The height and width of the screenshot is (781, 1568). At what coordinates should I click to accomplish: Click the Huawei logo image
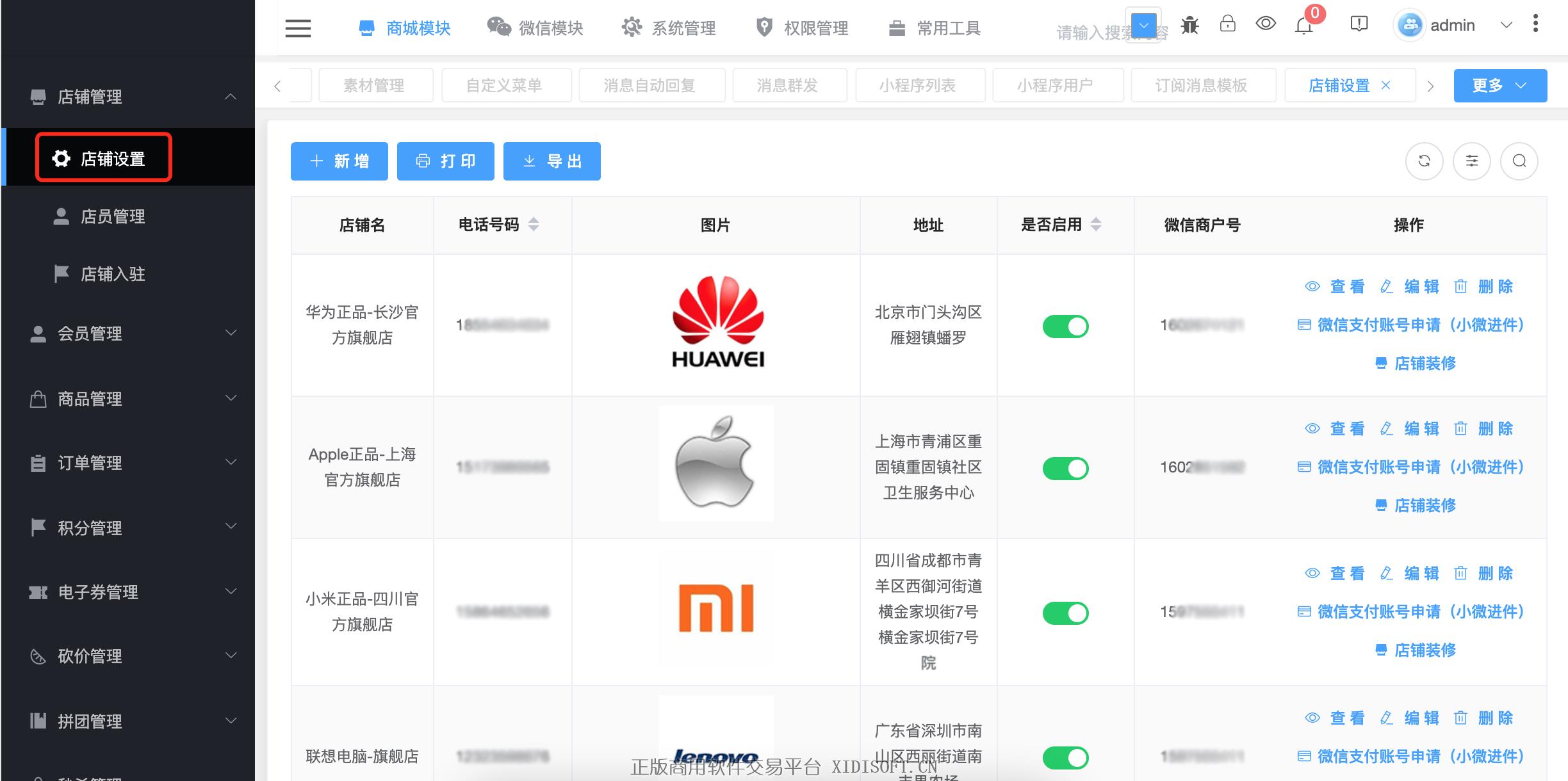pos(717,323)
